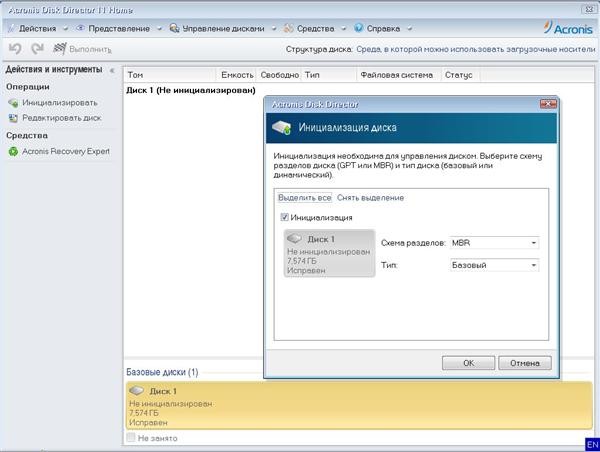Open the Представление menu
This screenshot has width=600, height=452.
119,29
